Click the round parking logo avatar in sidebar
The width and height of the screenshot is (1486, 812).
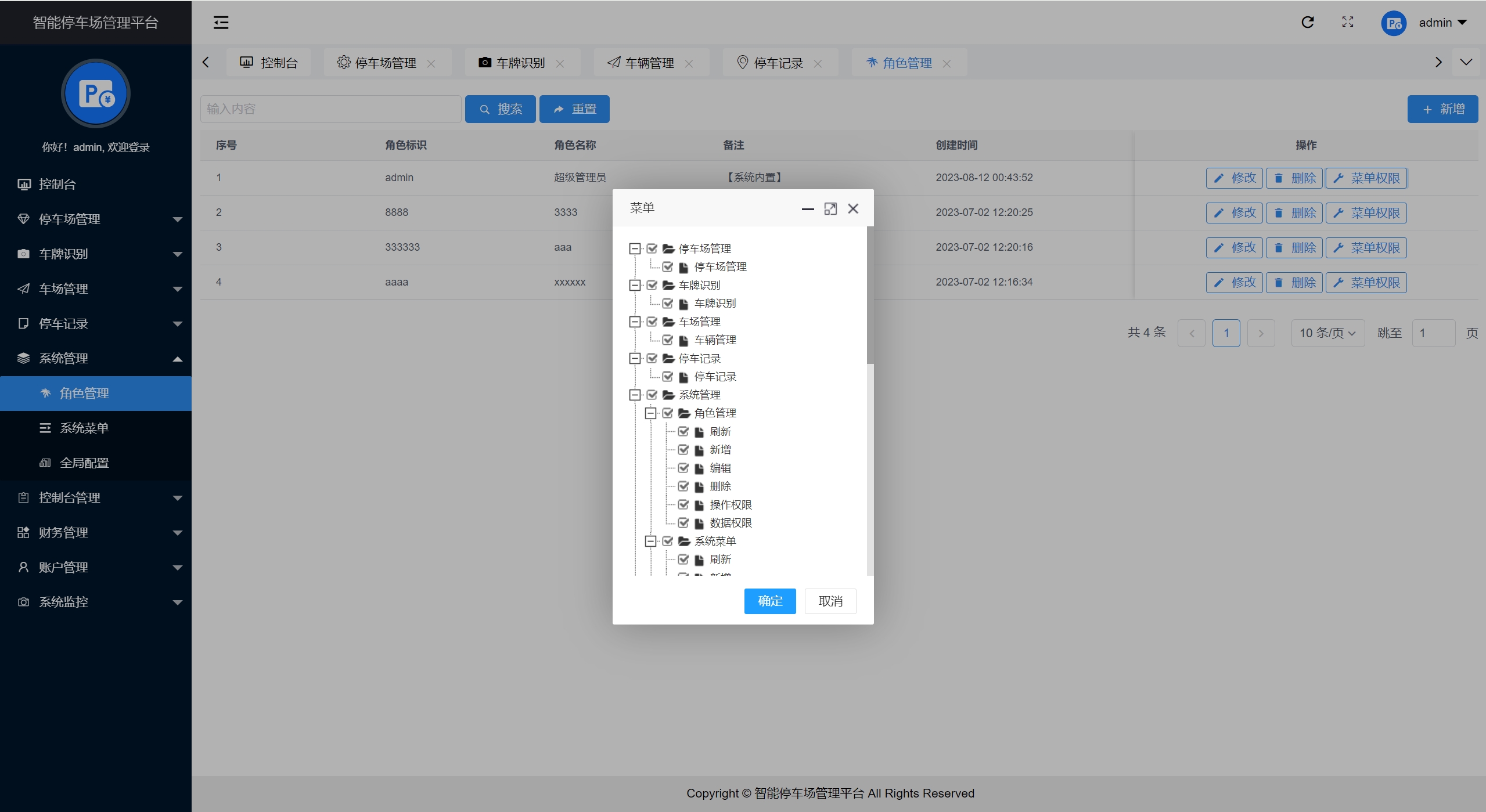96,93
